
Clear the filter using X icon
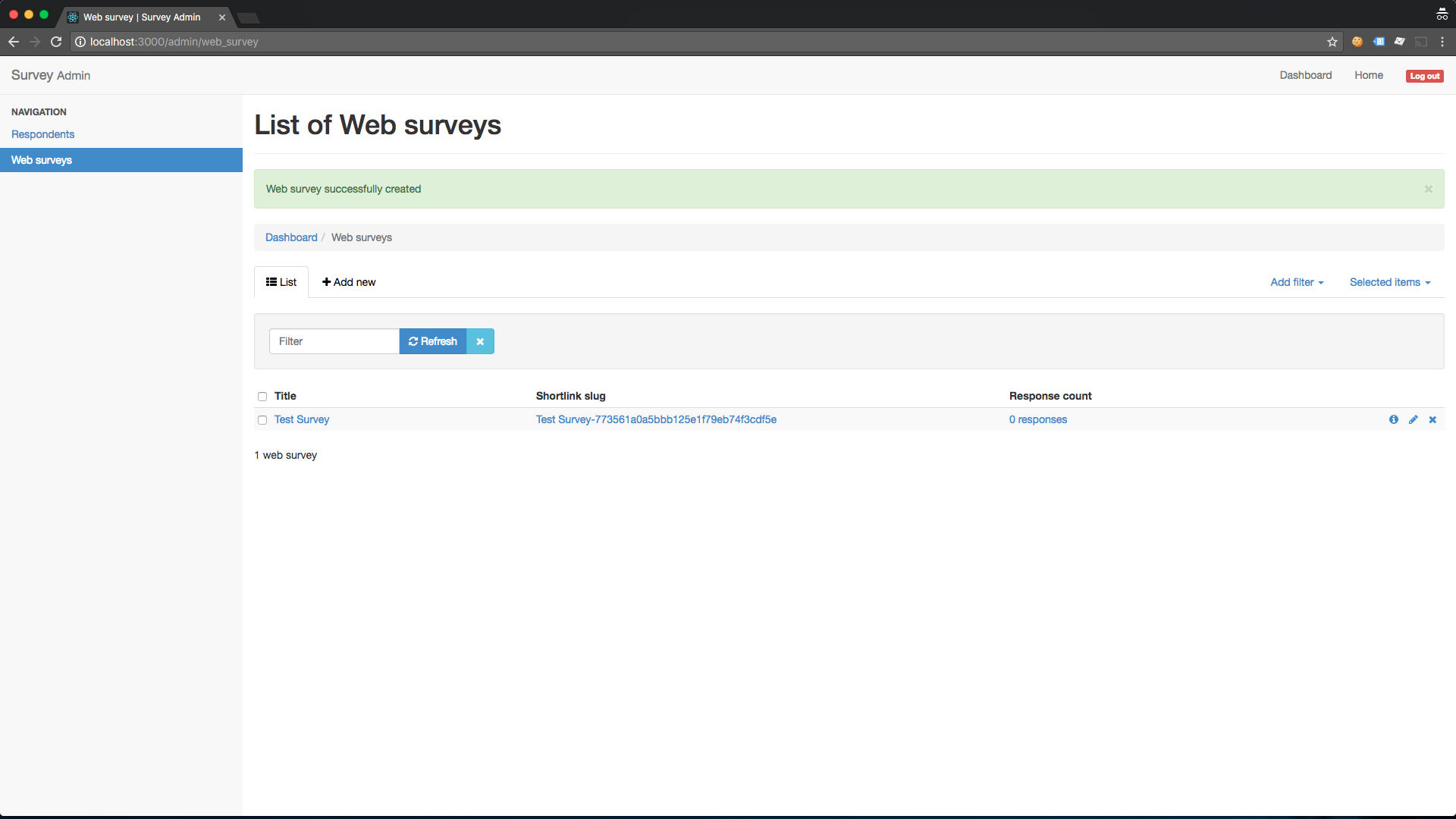(480, 341)
